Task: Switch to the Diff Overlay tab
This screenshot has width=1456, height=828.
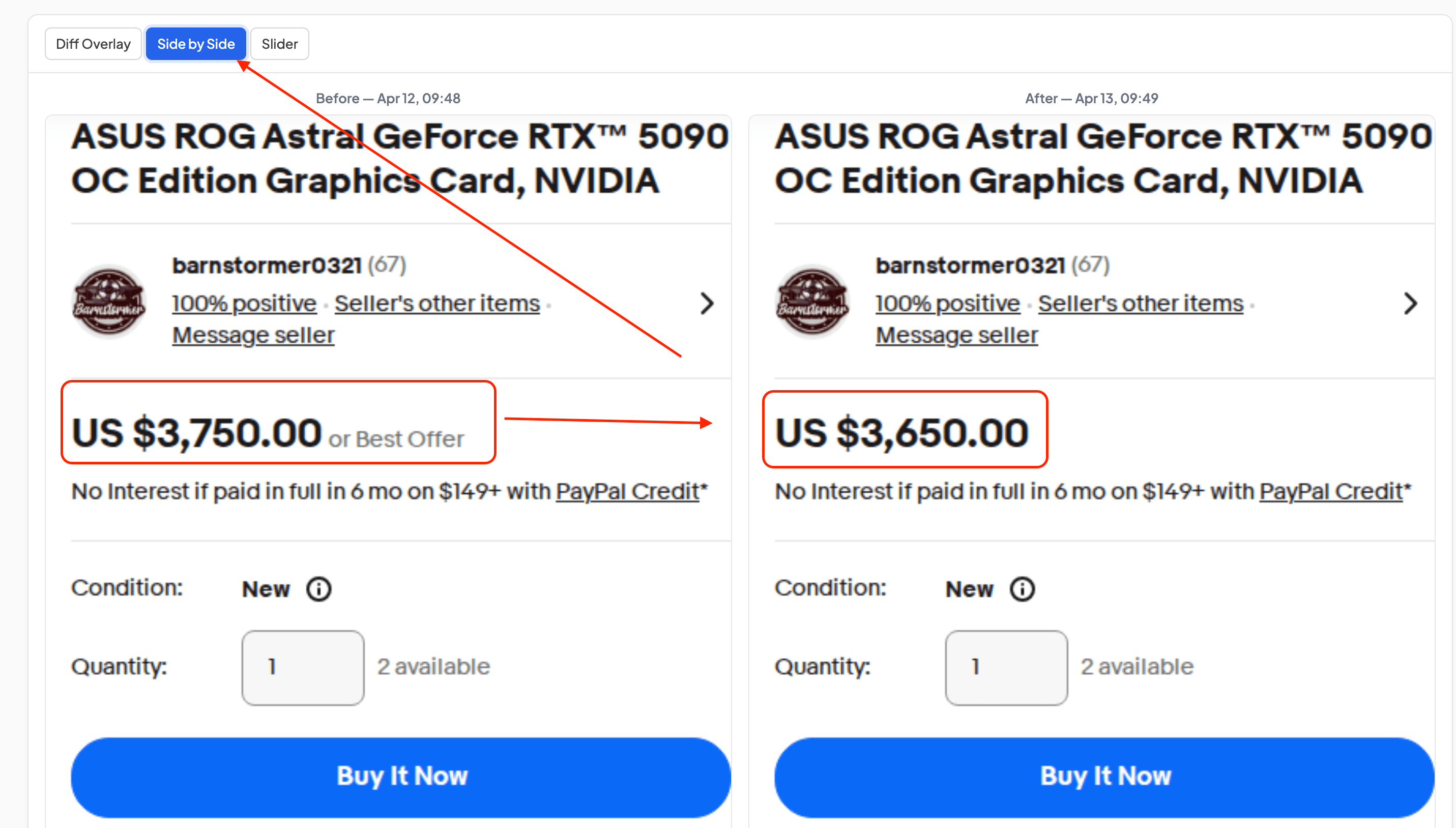Action: [93, 43]
